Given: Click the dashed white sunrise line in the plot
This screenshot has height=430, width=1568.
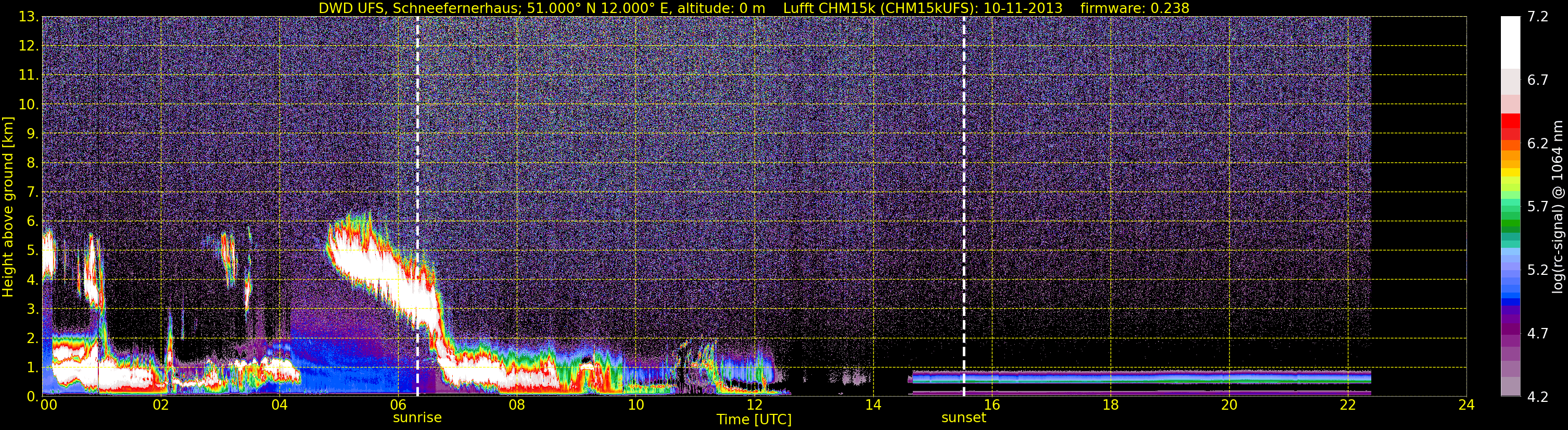Looking at the screenshot, I should point(417,206).
